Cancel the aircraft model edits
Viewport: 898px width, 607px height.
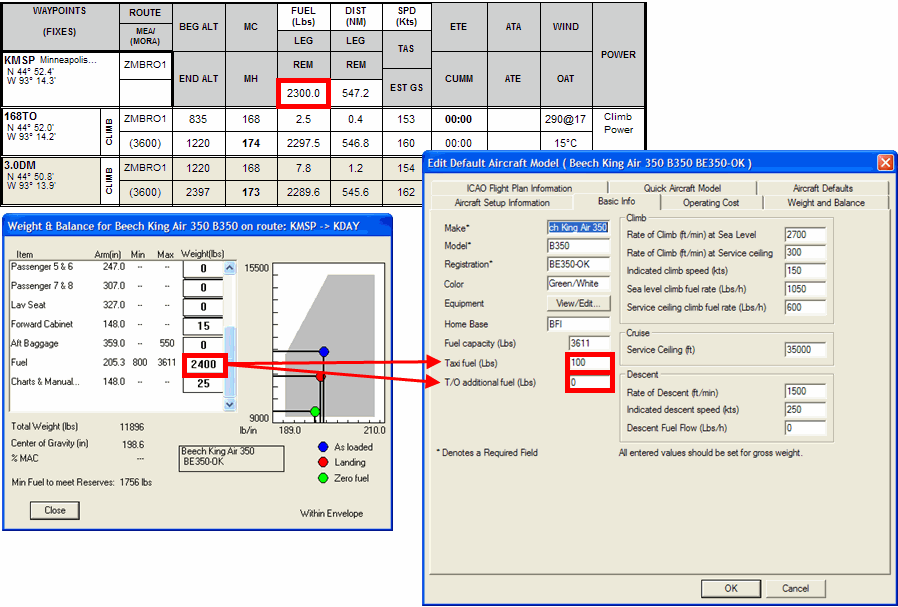(795, 588)
